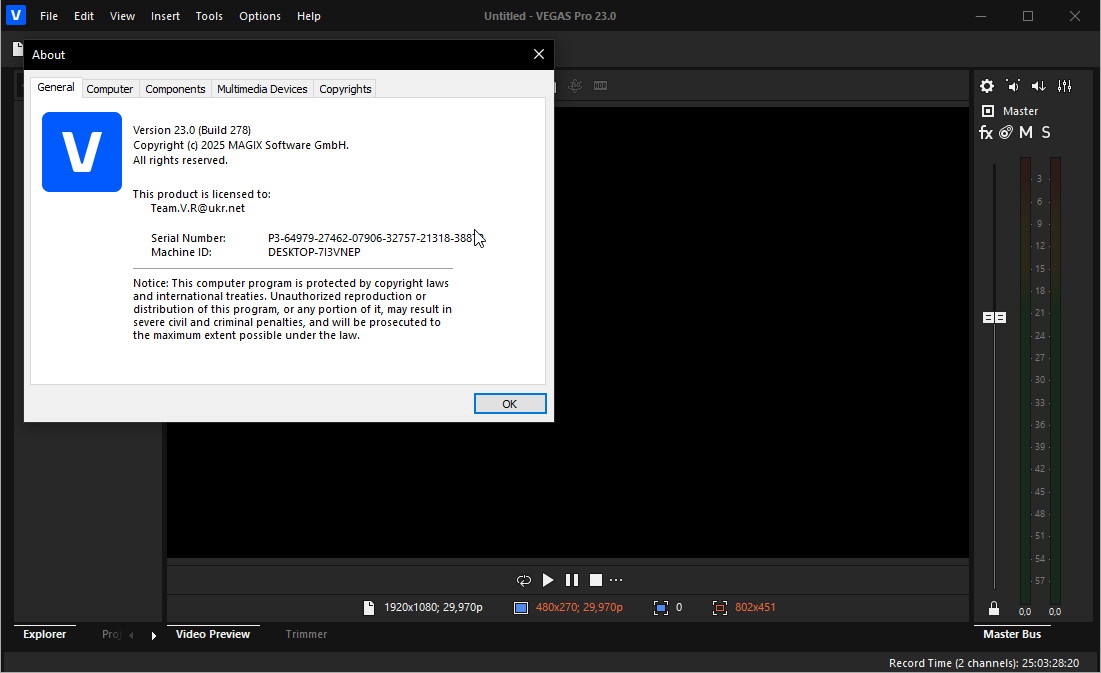This screenshot has width=1101, height=673.
Task: Open the Tools menu
Action: pyautogui.click(x=209, y=16)
